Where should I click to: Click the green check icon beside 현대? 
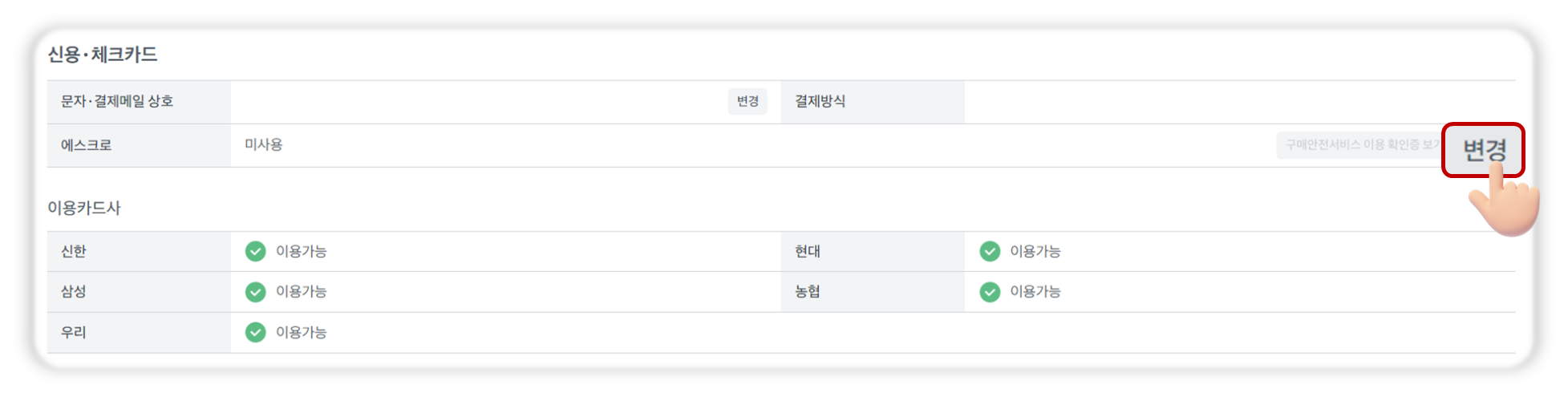[990, 252]
